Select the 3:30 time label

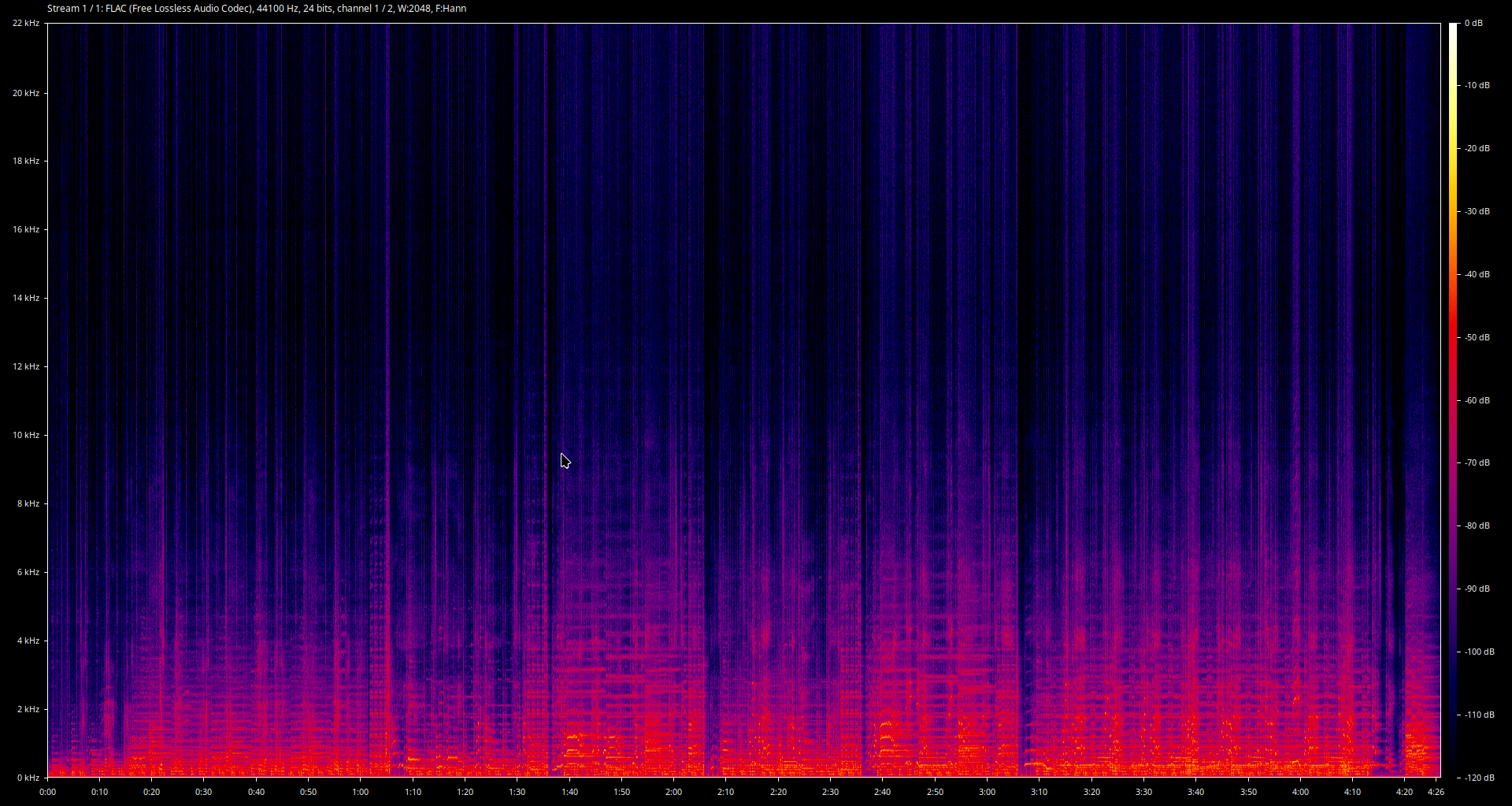tap(1144, 792)
